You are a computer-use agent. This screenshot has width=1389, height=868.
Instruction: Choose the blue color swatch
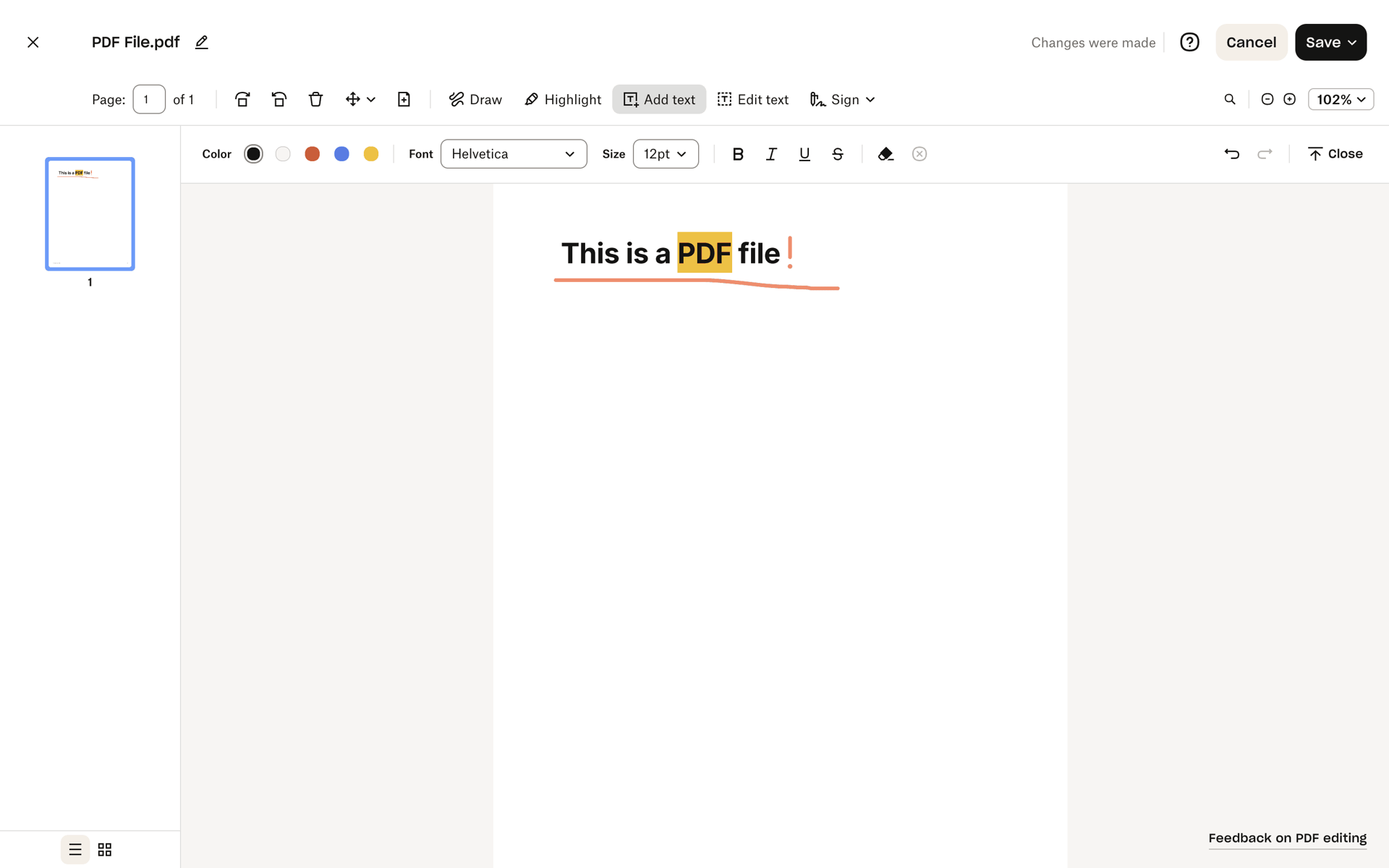tap(341, 153)
